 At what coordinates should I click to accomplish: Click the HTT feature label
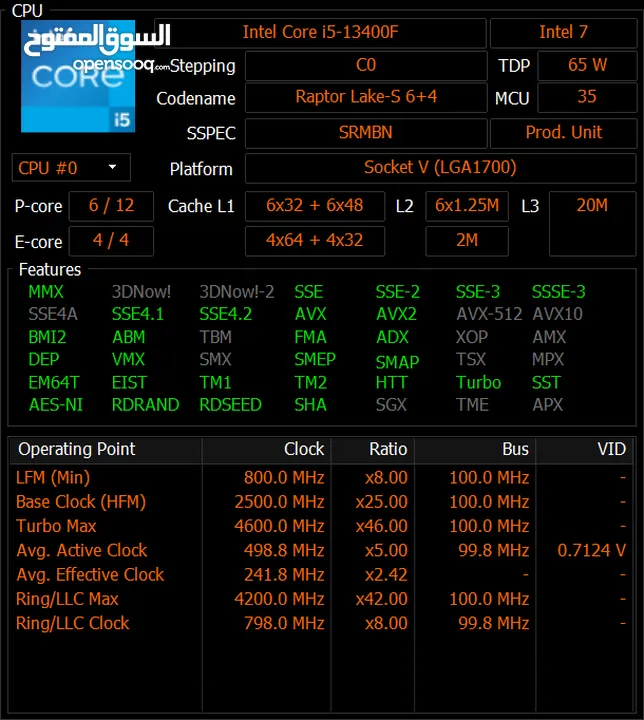point(391,382)
